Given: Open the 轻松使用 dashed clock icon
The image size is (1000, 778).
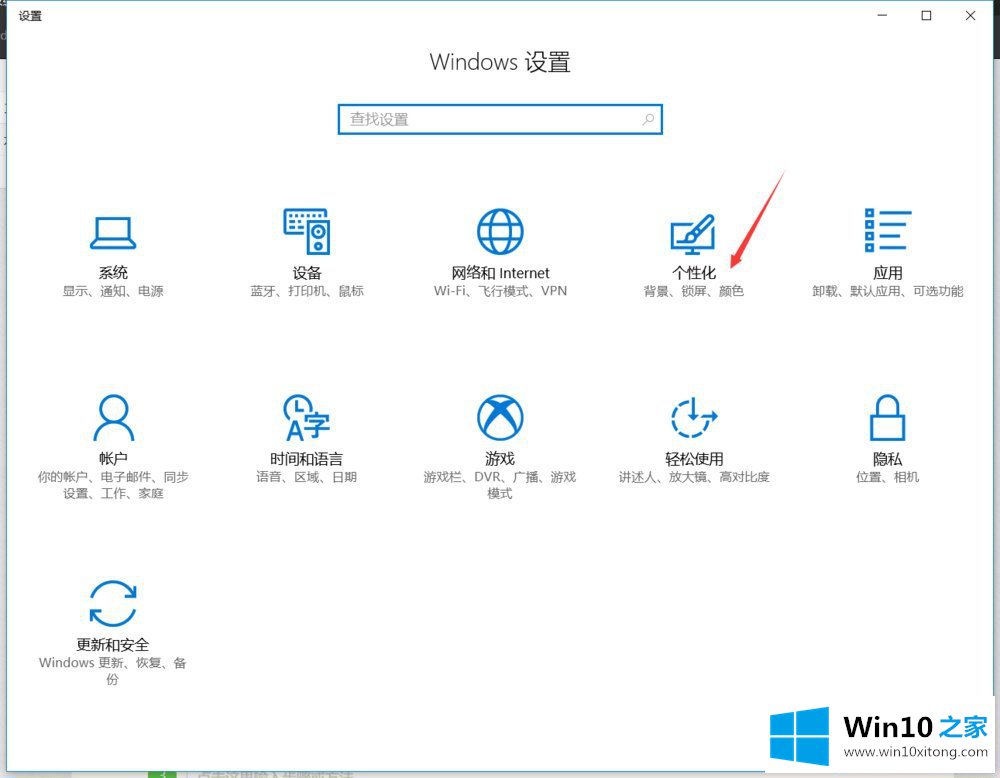Looking at the screenshot, I should (694, 418).
